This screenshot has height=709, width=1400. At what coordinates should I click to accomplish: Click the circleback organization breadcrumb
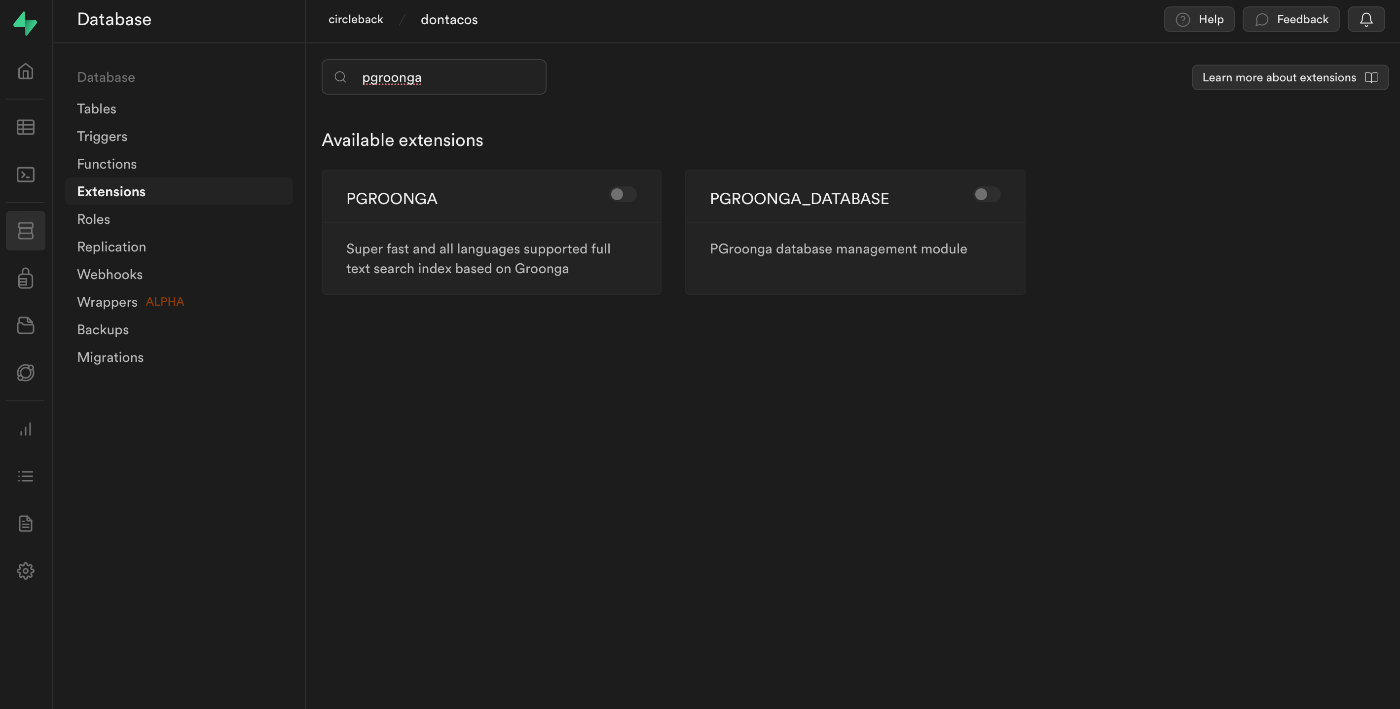pyautogui.click(x=356, y=19)
